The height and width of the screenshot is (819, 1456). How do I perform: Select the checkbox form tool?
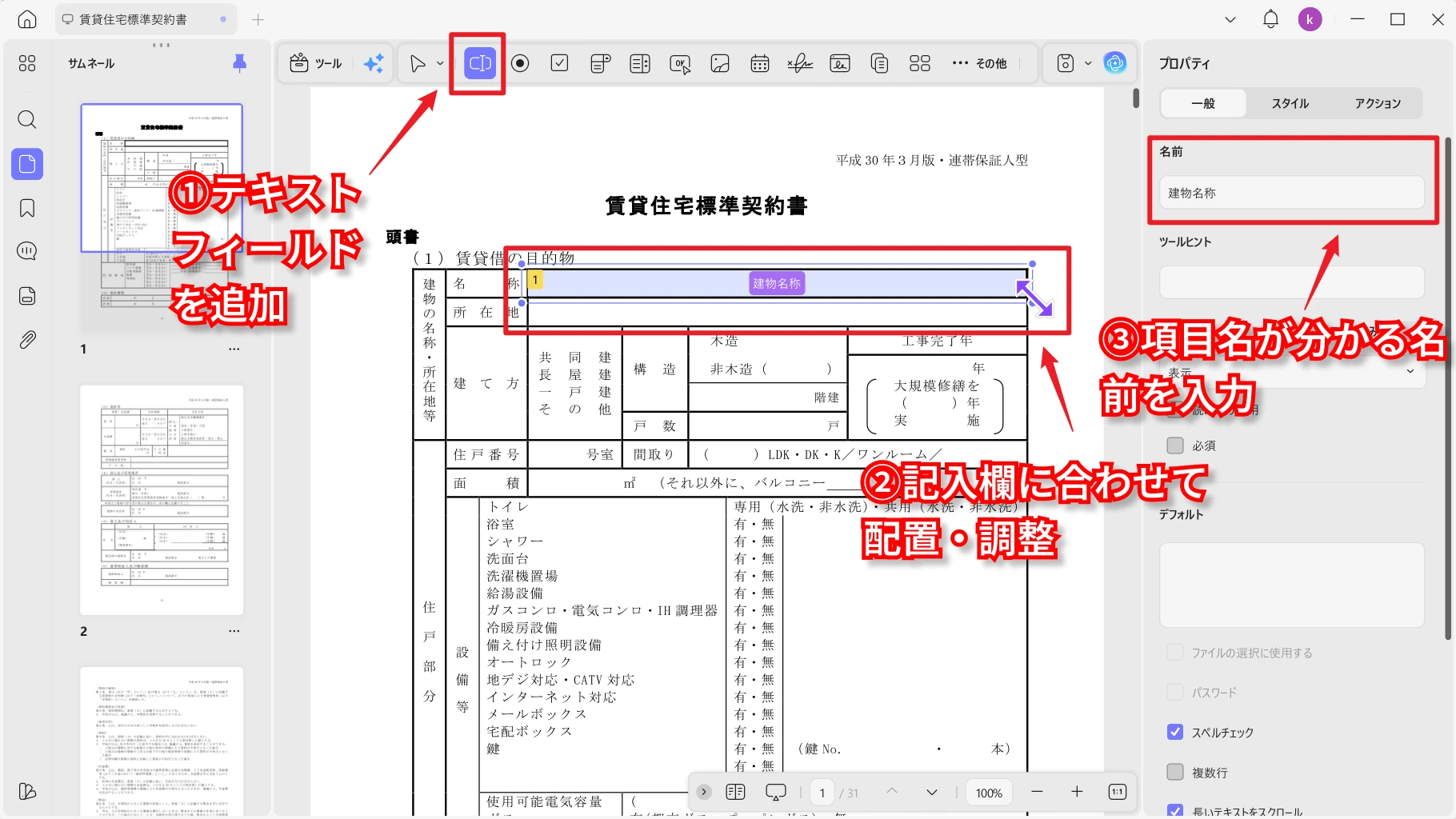pos(560,63)
